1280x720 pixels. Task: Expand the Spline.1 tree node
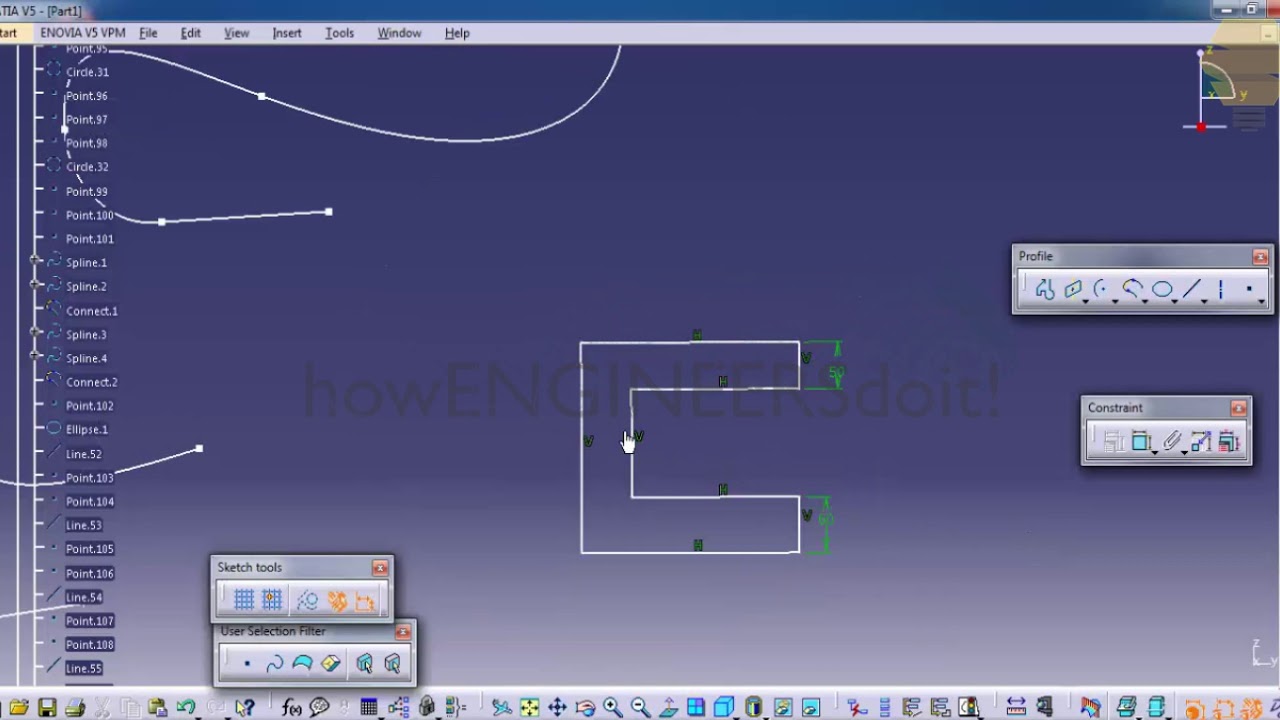[x=36, y=262]
